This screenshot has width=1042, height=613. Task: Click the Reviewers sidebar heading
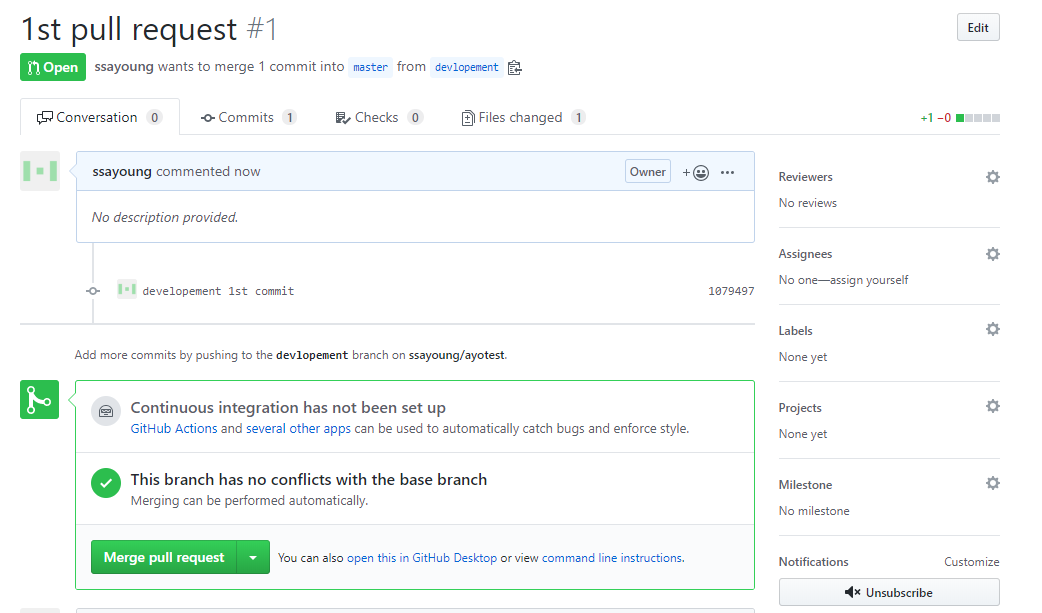(805, 177)
